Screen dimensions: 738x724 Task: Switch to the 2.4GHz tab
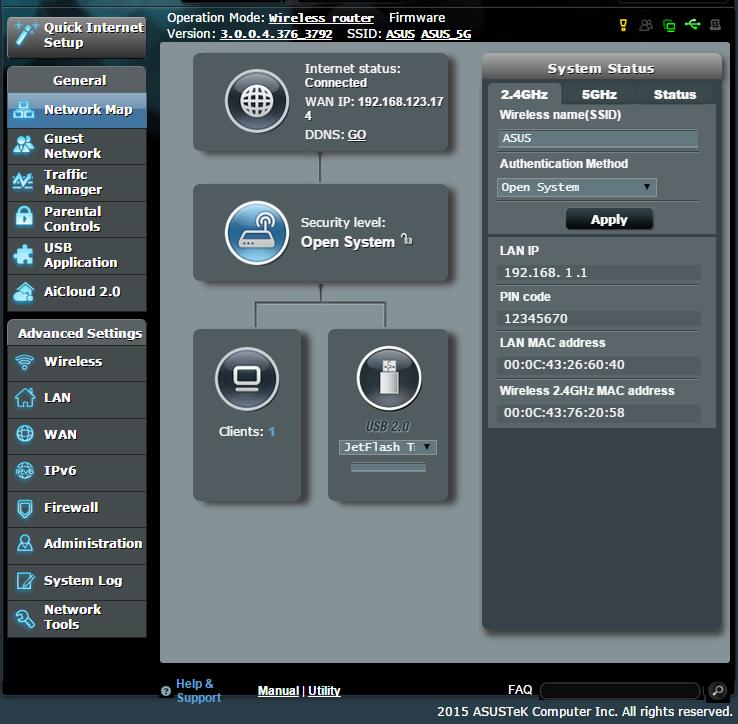[524, 94]
